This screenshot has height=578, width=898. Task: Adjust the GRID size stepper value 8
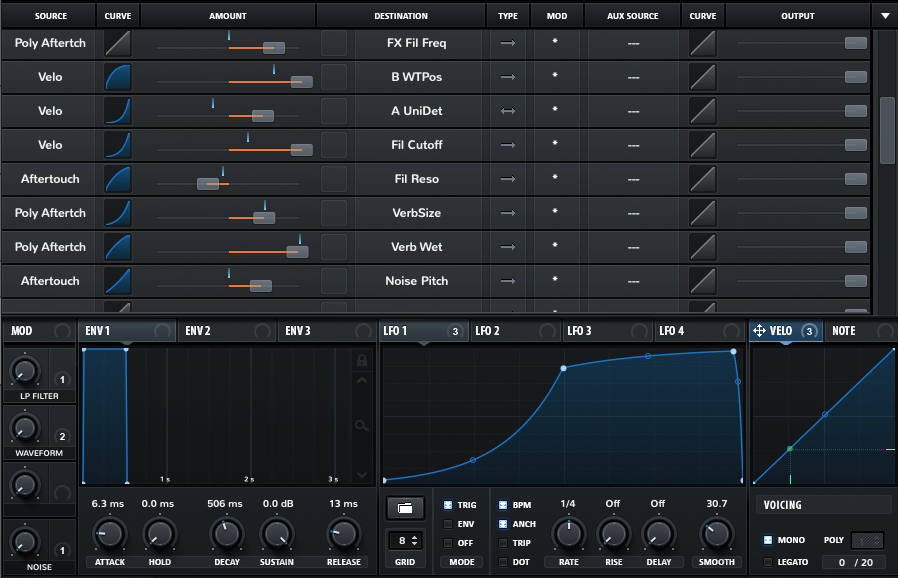pyautogui.click(x=406, y=540)
